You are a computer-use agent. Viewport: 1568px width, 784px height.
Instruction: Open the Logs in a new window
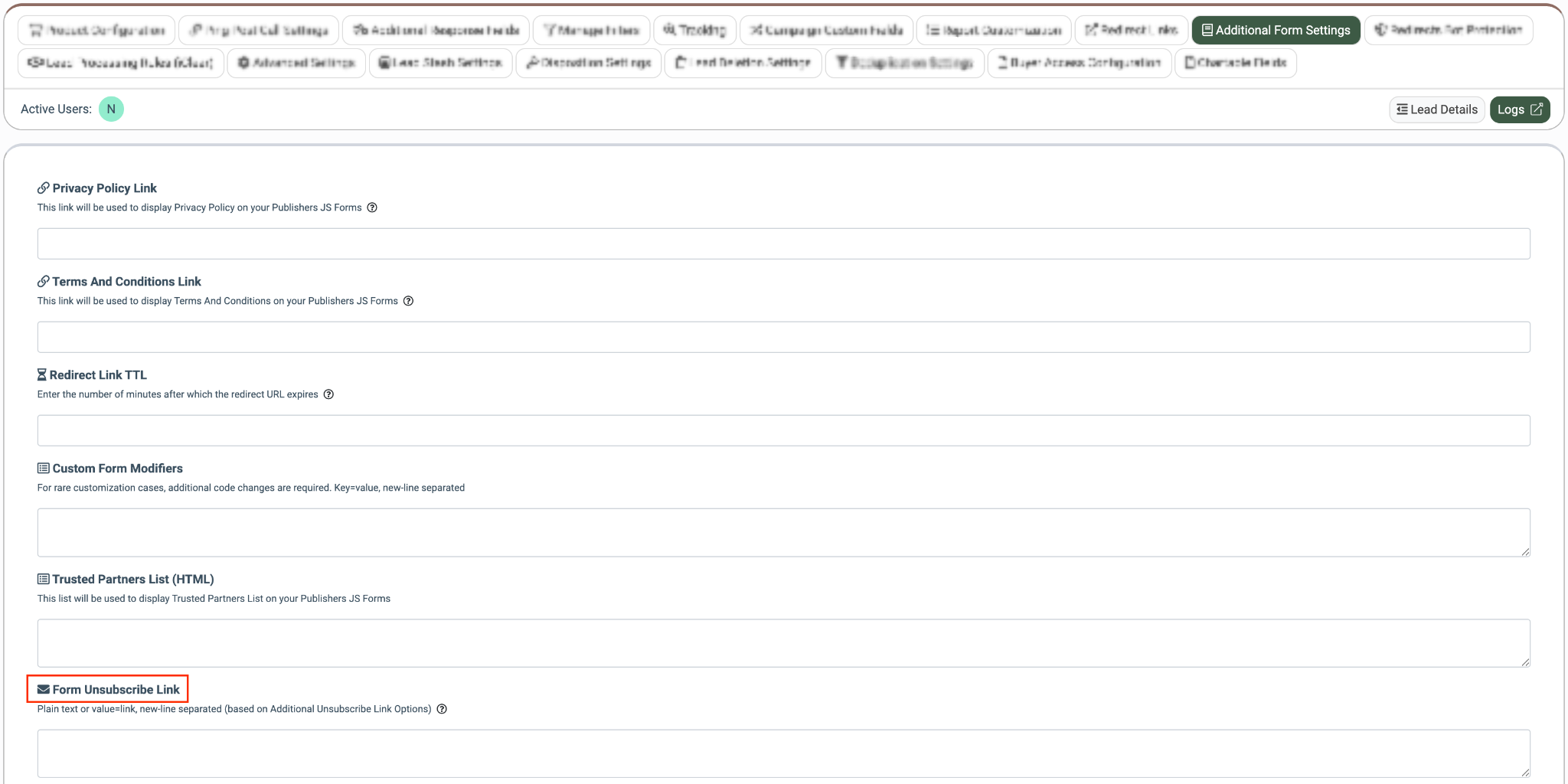point(1520,109)
